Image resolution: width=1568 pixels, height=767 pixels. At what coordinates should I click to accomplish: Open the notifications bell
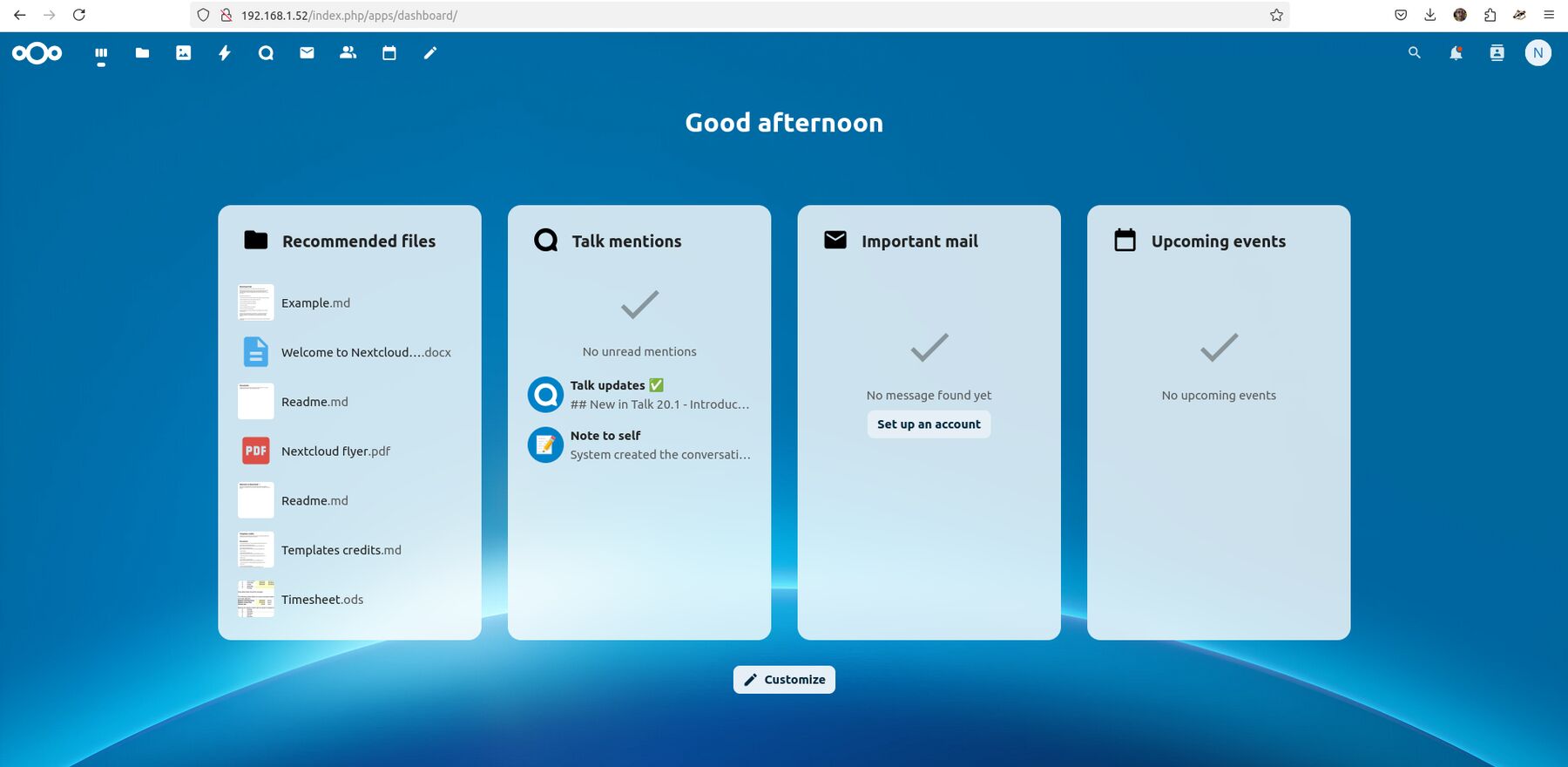click(x=1456, y=53)
